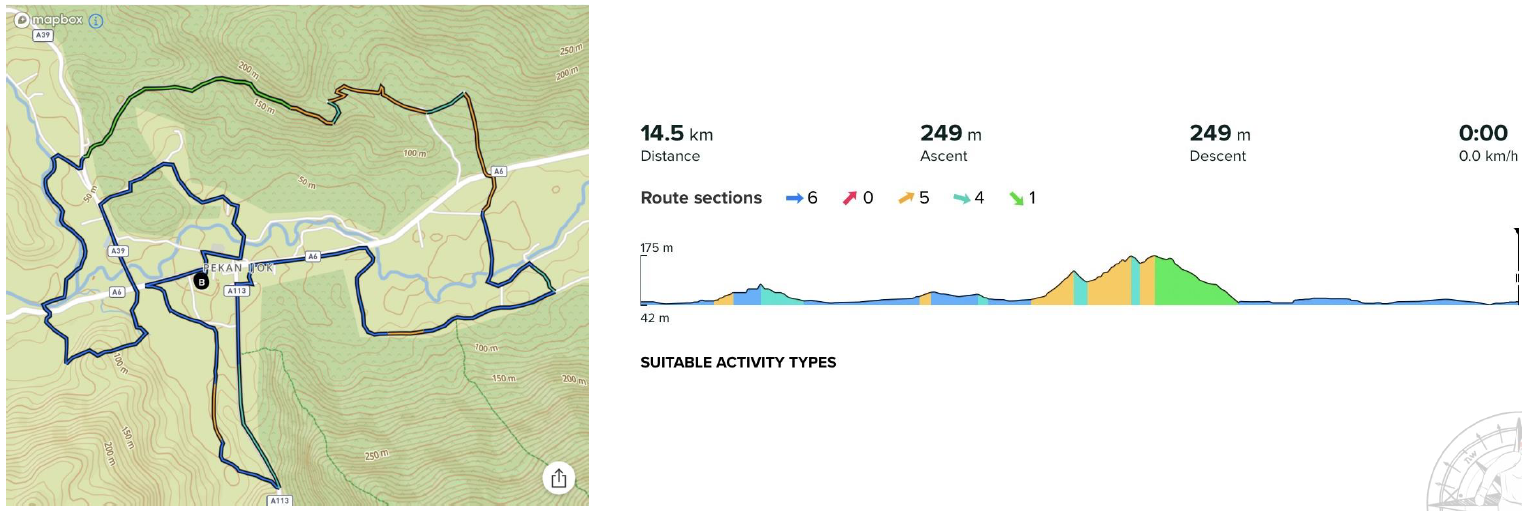The image size is (1522, 511).
Task: Select the green downhill arrow icon
Action: point(1016,198)
